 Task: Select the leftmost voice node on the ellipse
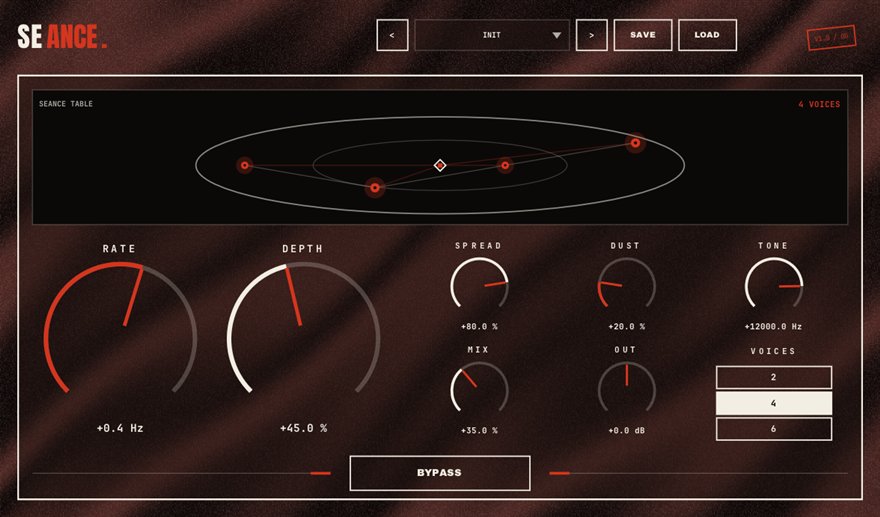[x=245, y=165]
